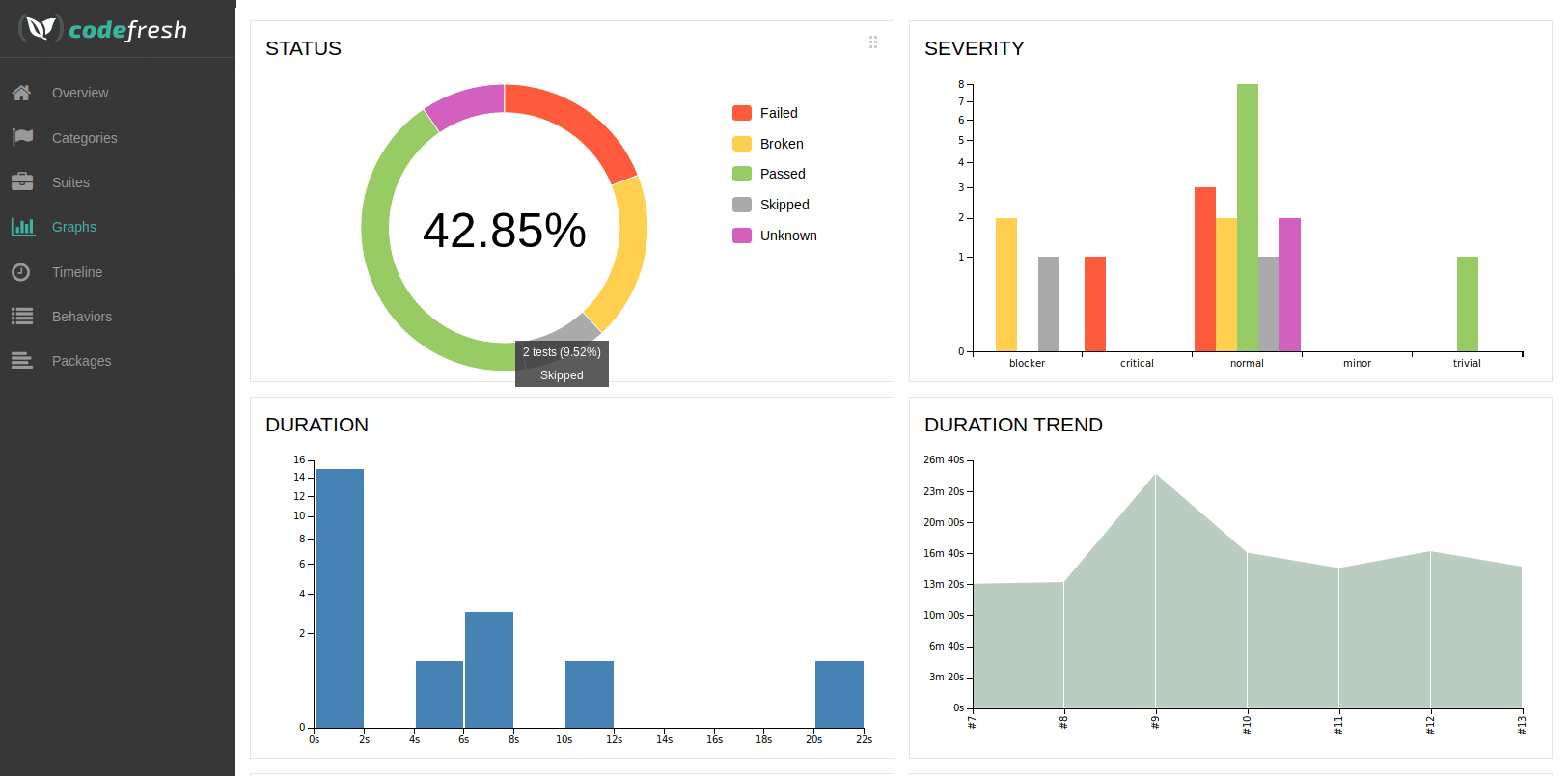Select the tallest 0s–2s duration bar
The height and width of the screenshot is (776, 1568).
tap(340, 597)
